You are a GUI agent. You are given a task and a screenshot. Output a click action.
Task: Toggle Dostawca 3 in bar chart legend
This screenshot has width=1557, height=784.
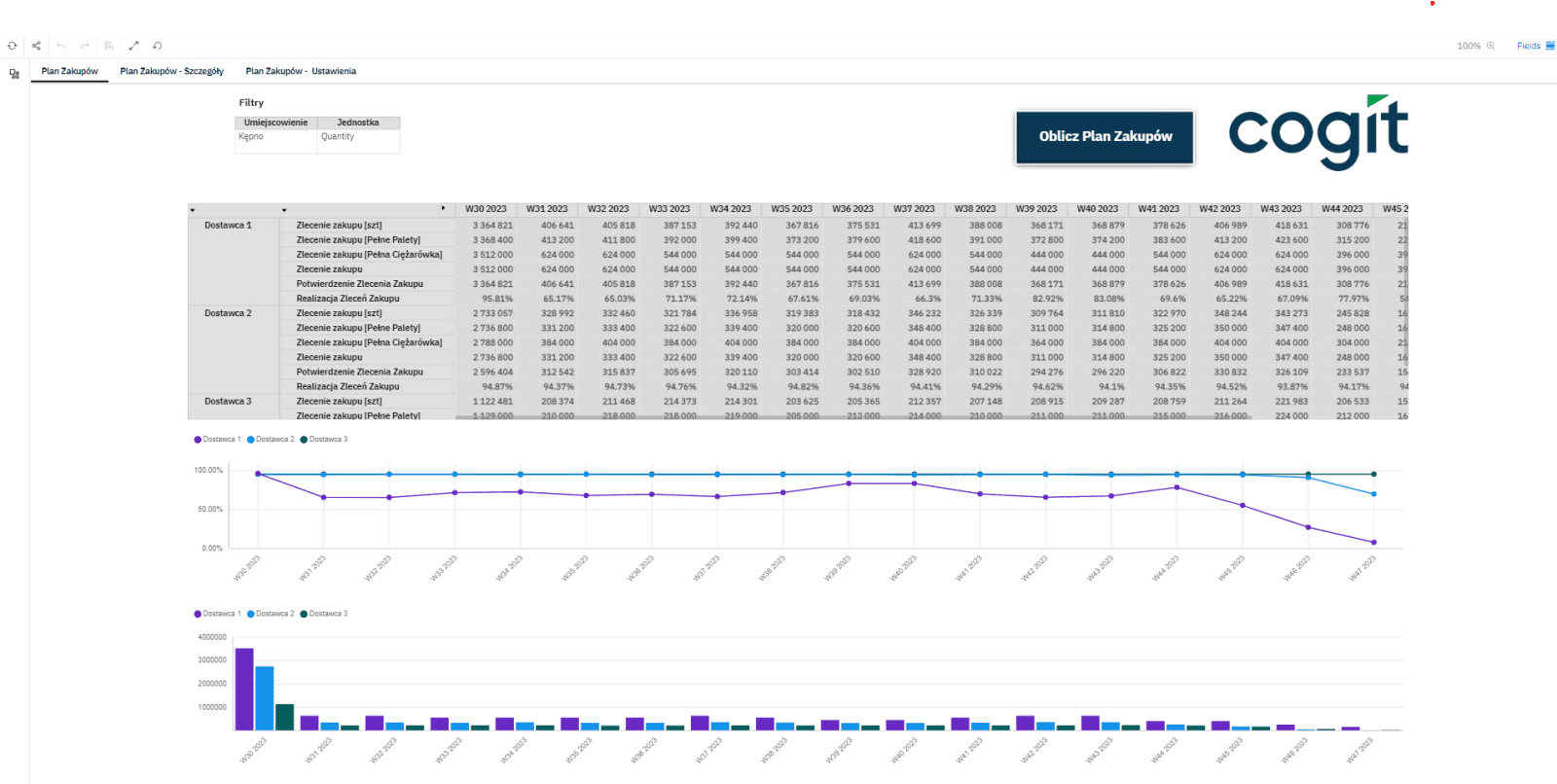324,614
